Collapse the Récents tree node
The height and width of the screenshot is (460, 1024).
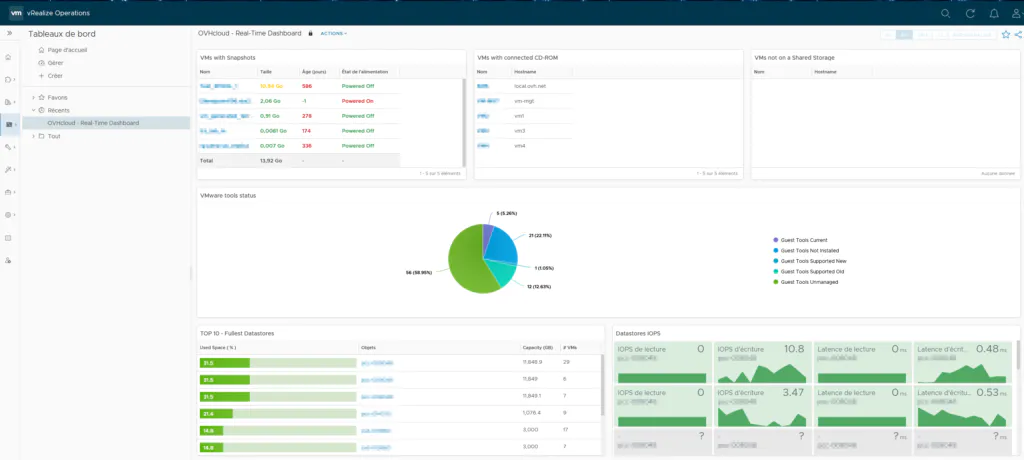point(33,110)
